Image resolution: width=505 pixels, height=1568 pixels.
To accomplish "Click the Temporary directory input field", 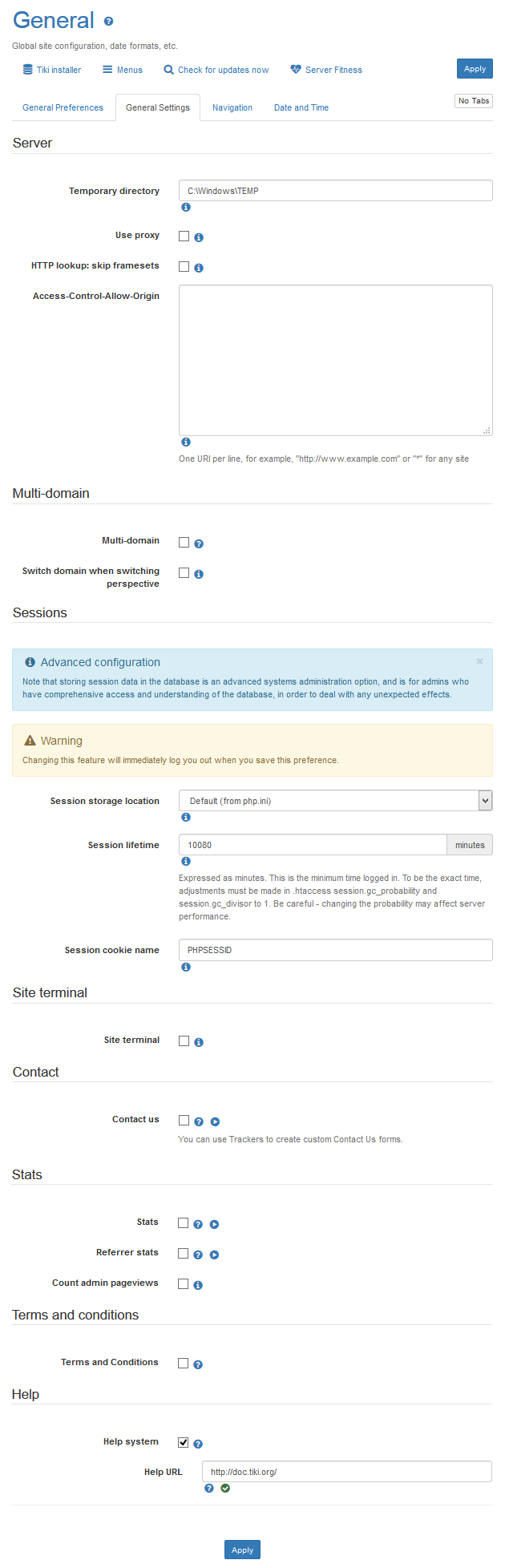I will click(x=335, y=191).
